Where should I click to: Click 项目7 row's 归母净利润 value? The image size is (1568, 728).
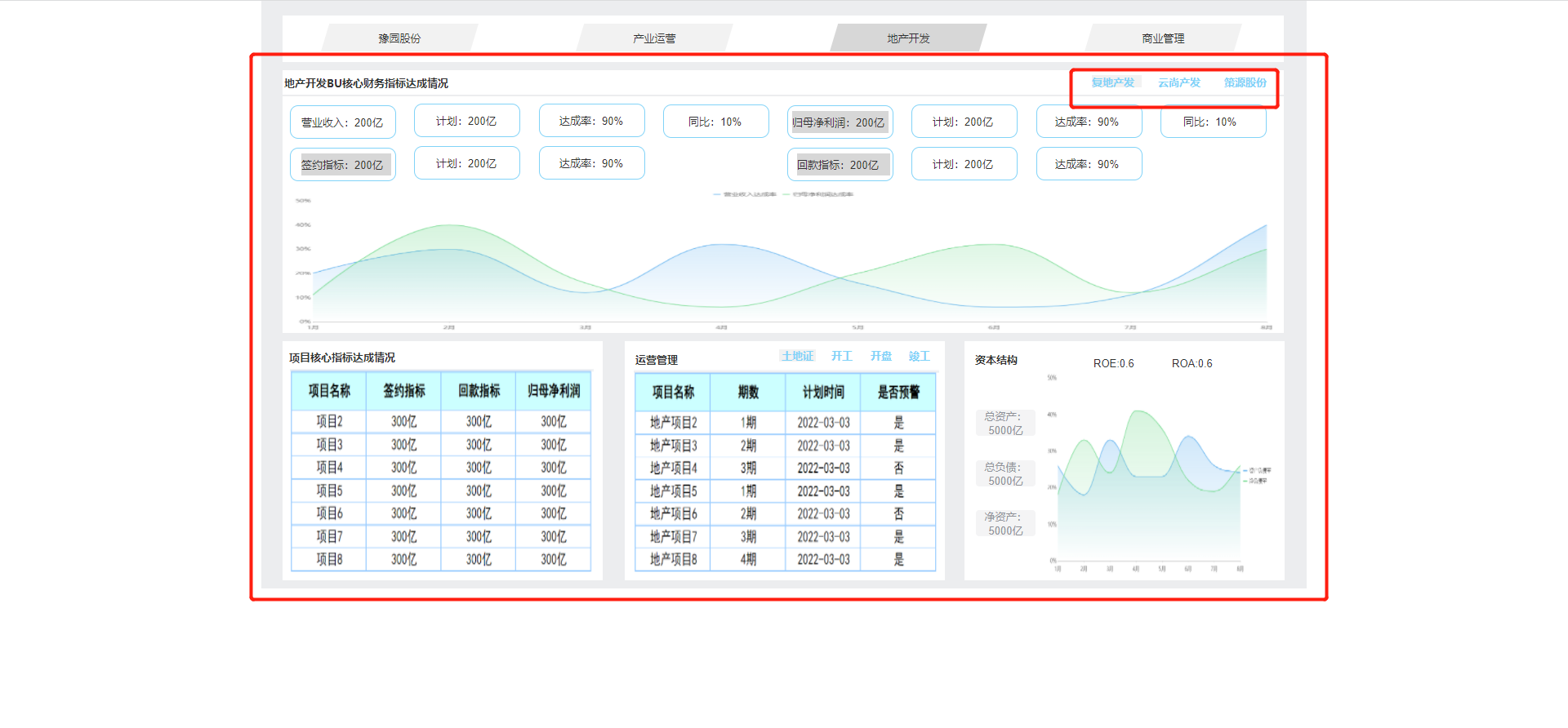[x=554, y=536]
